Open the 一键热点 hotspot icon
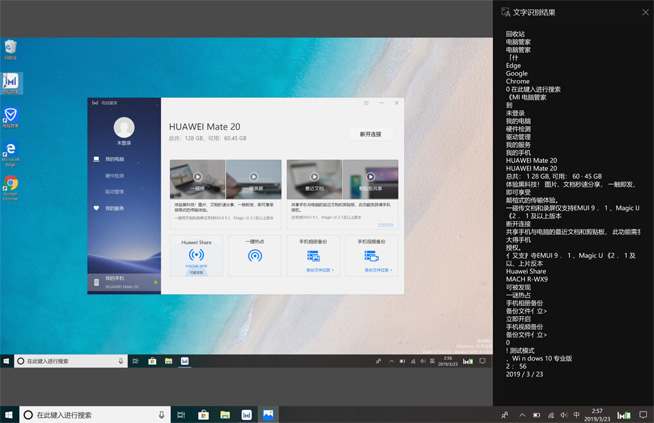Viewport: 654px width, 423px height. (x=255, y=256)
